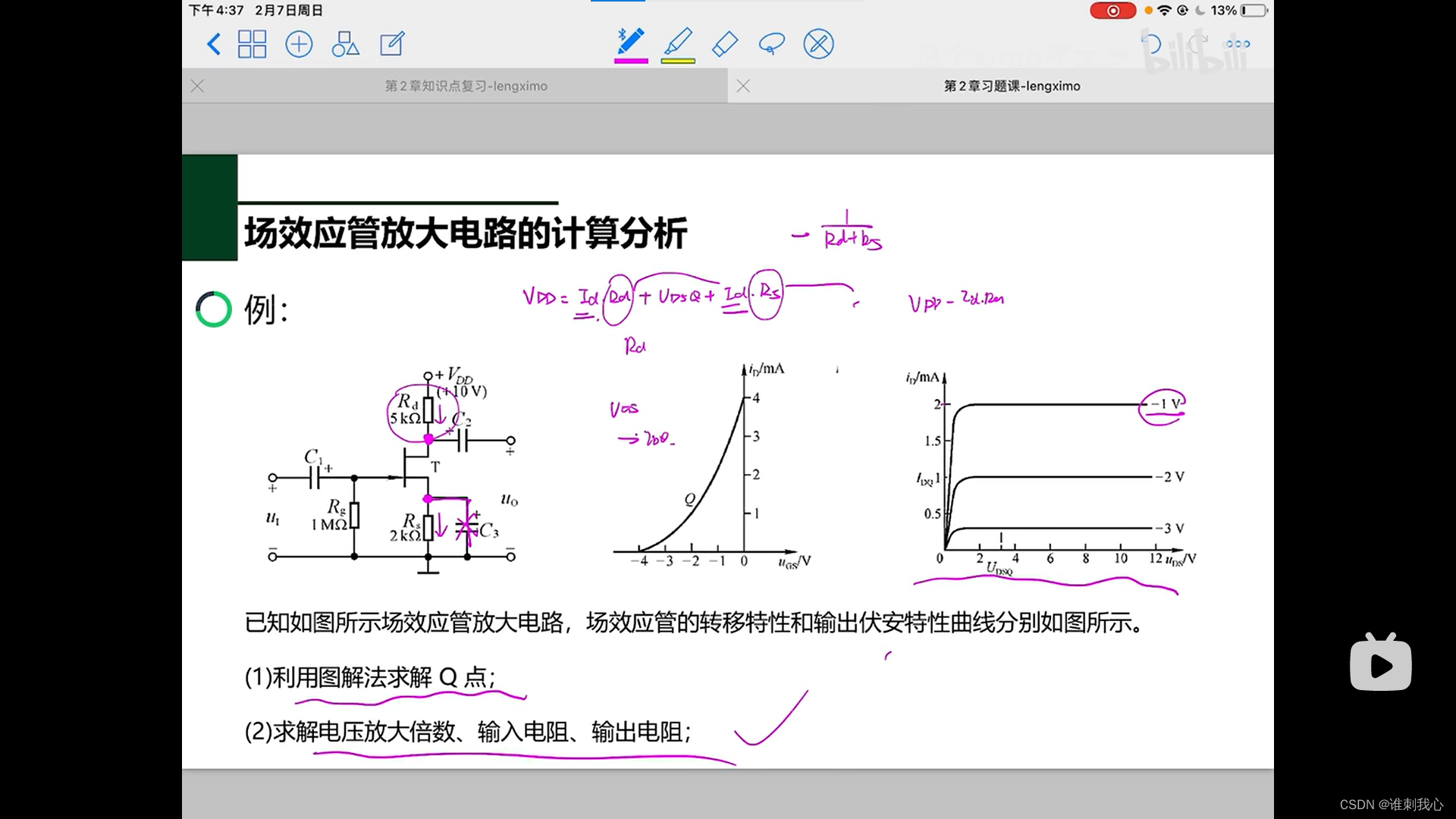The image size is (1456, 819).
Task: Open the three-dots more options menu
Action: click(1238, 44)
